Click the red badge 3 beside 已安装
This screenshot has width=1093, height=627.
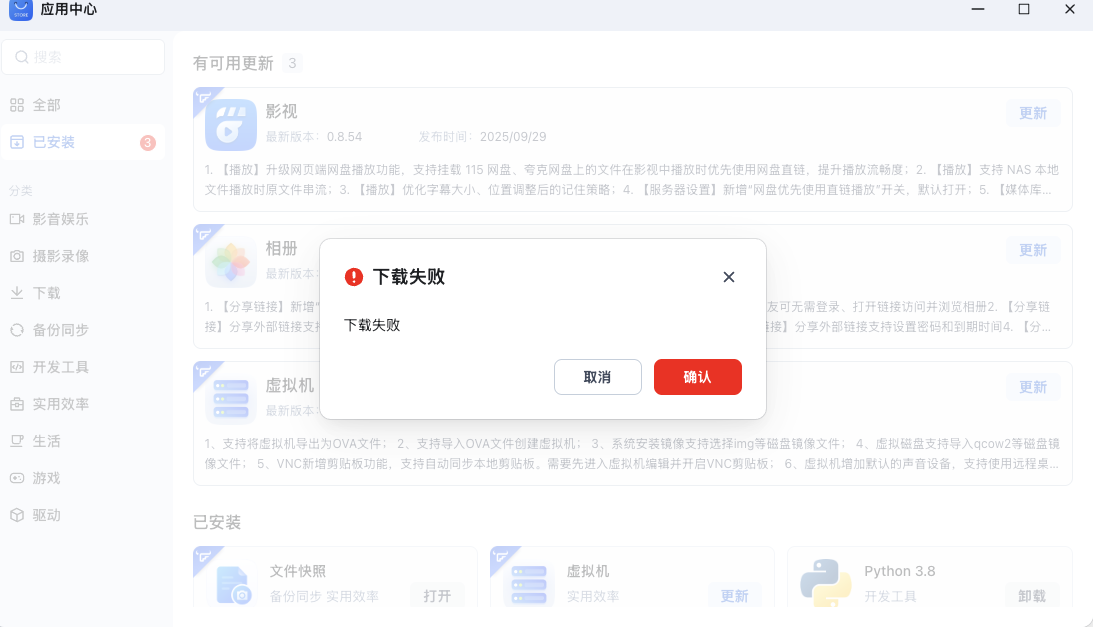coord(148,142)
